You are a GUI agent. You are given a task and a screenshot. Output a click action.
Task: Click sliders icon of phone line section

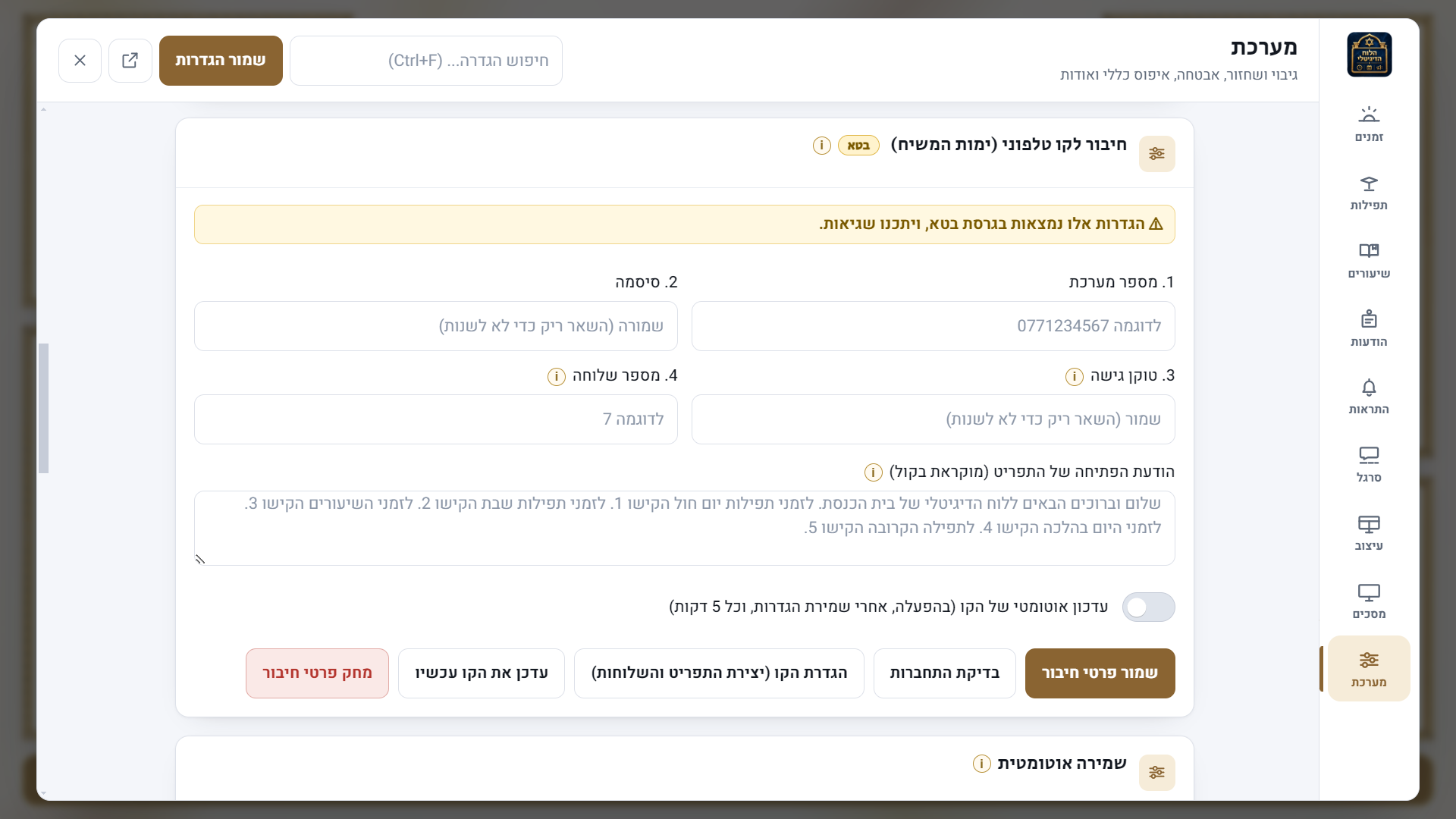(1156, 154)
